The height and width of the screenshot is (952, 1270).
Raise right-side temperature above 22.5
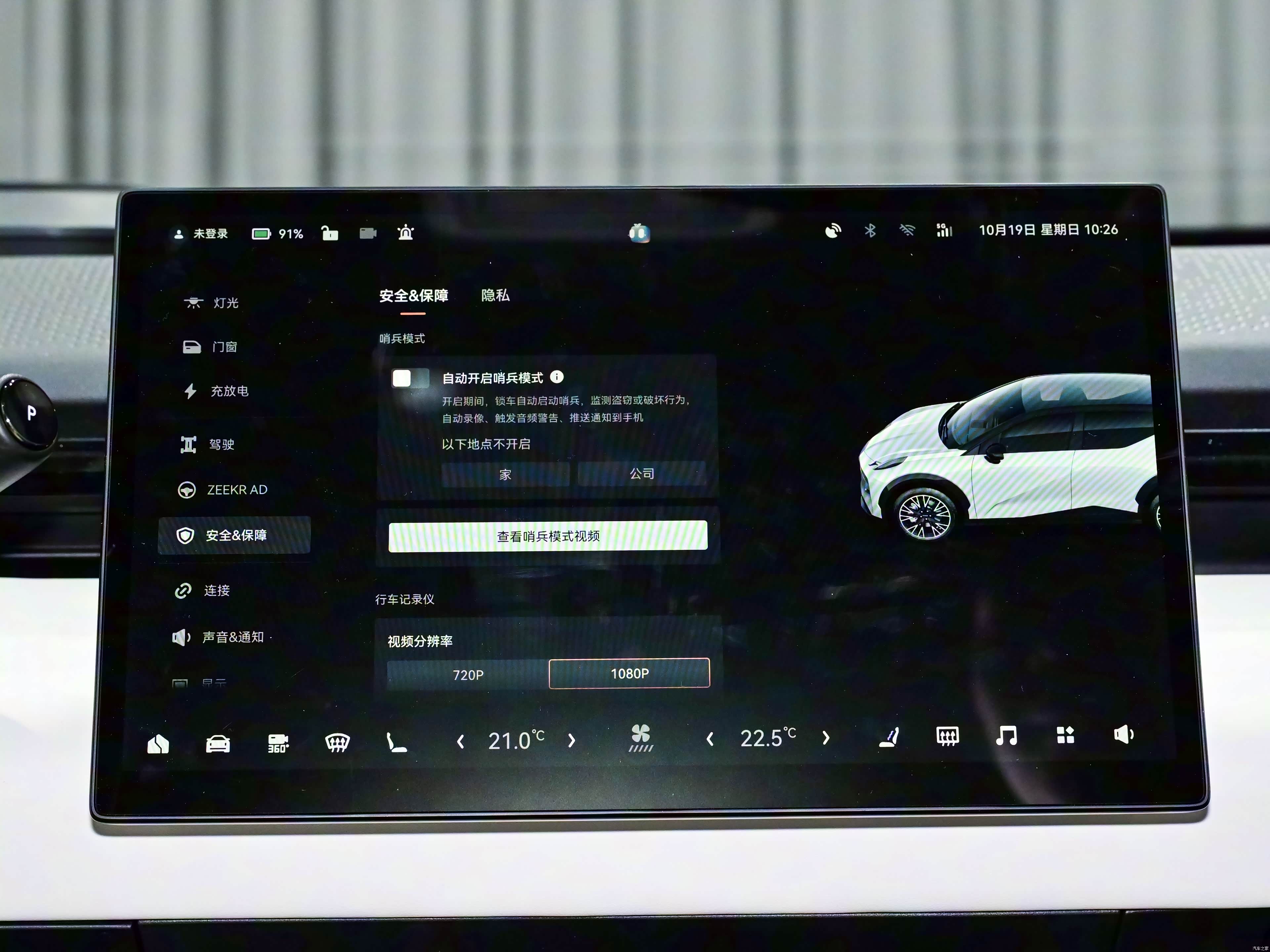point(825,738)
